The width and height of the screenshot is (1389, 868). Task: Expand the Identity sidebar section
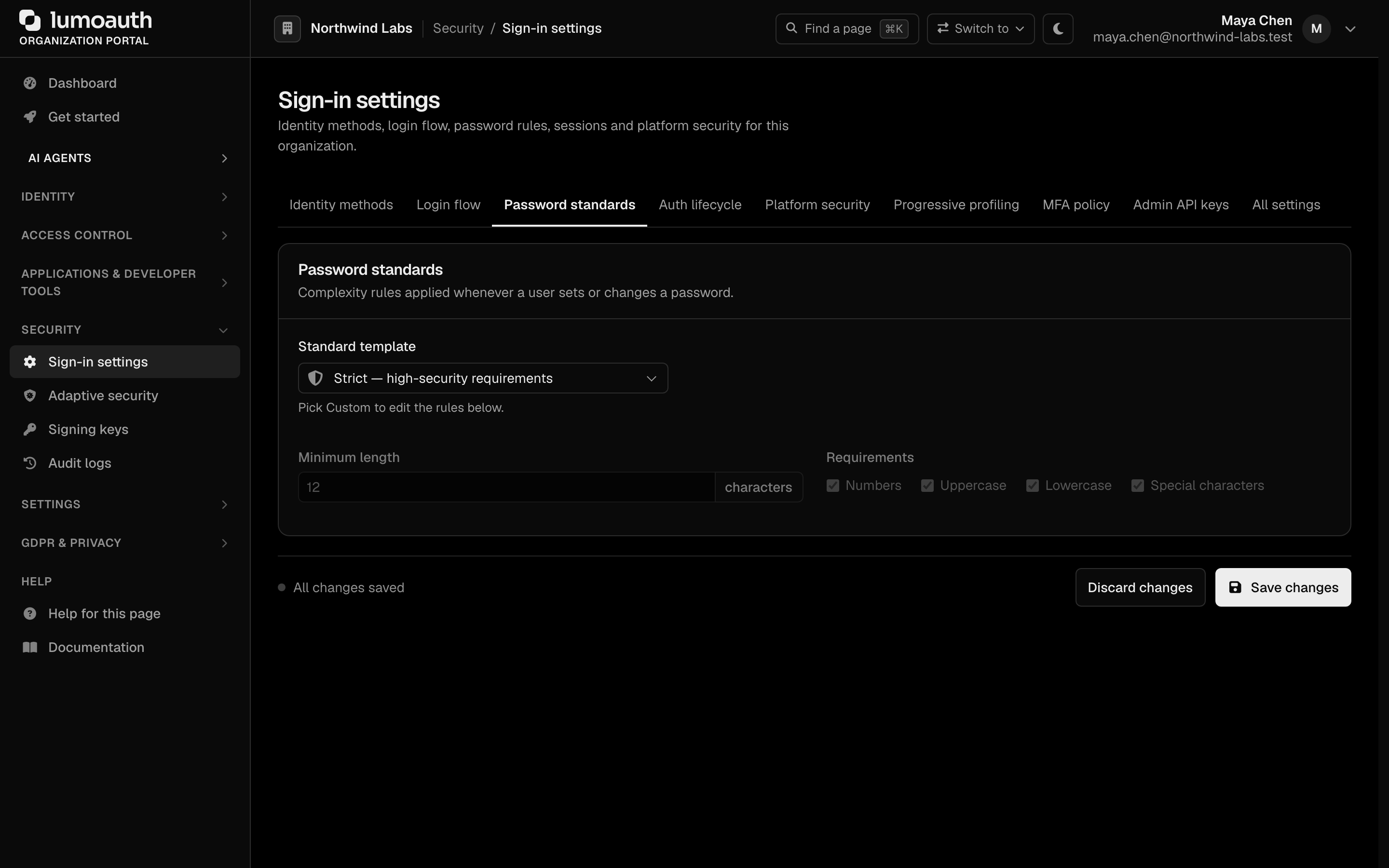tap(125, 197)
